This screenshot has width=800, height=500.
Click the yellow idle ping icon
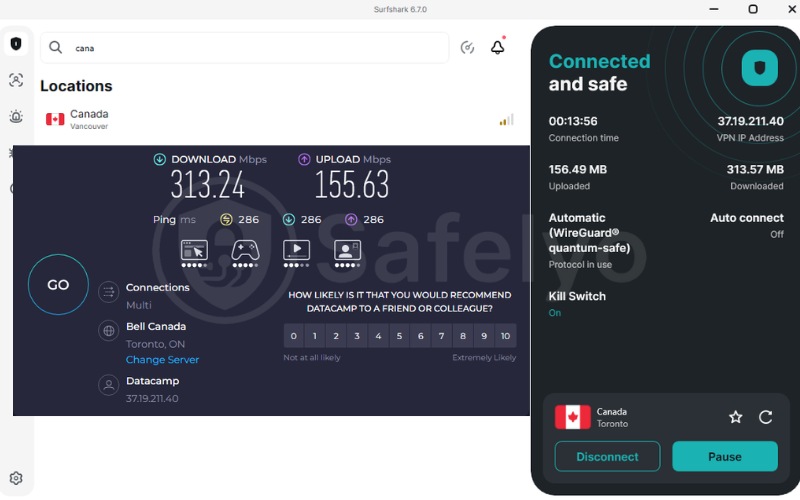[226, 219]
